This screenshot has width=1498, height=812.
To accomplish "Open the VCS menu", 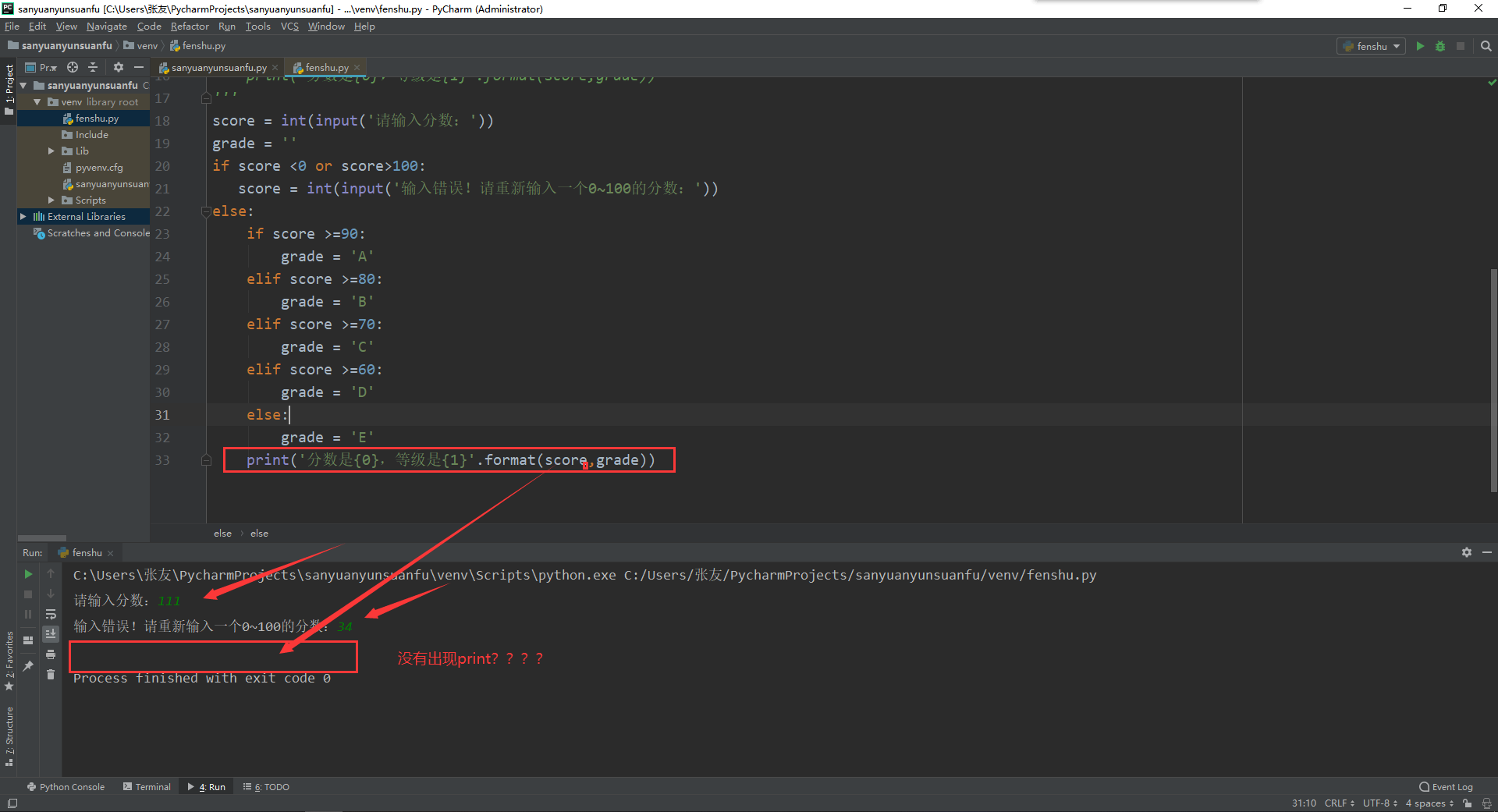I will coord(289,27).
